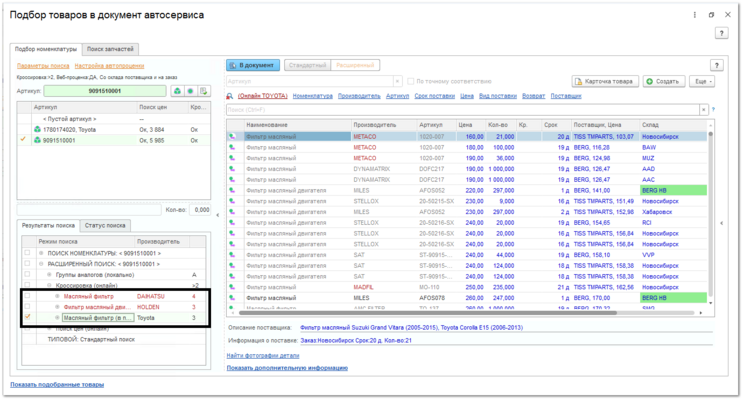Switch to Поиск запчастей tab
This screenshot has height=400, width=743.
tap(110, 49)
